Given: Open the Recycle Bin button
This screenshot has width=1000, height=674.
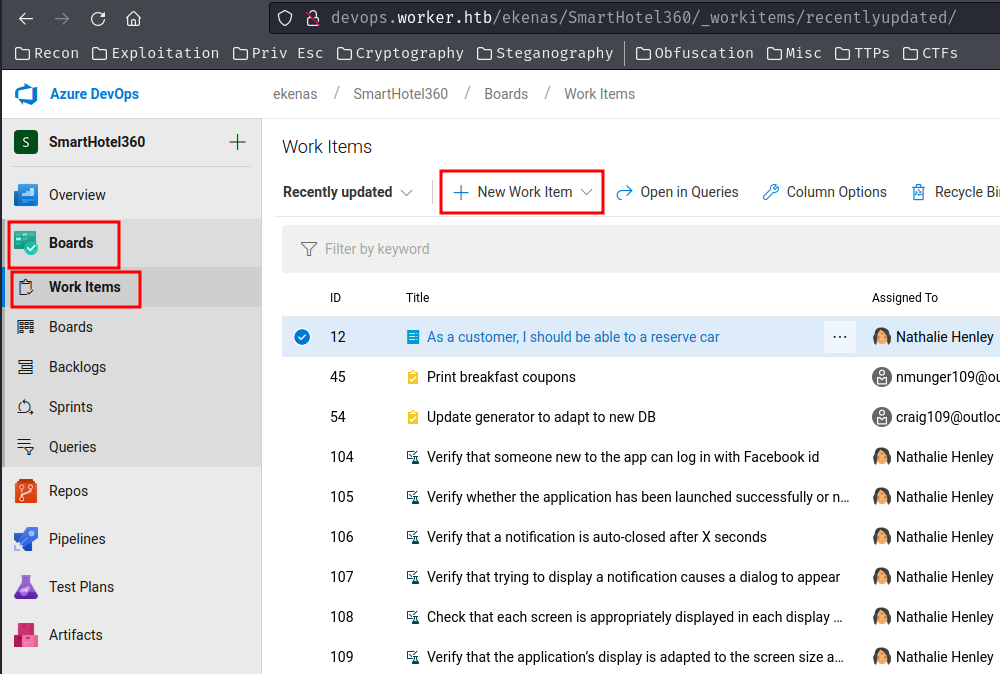Looking at the screenshot, I should coord(955,192).
